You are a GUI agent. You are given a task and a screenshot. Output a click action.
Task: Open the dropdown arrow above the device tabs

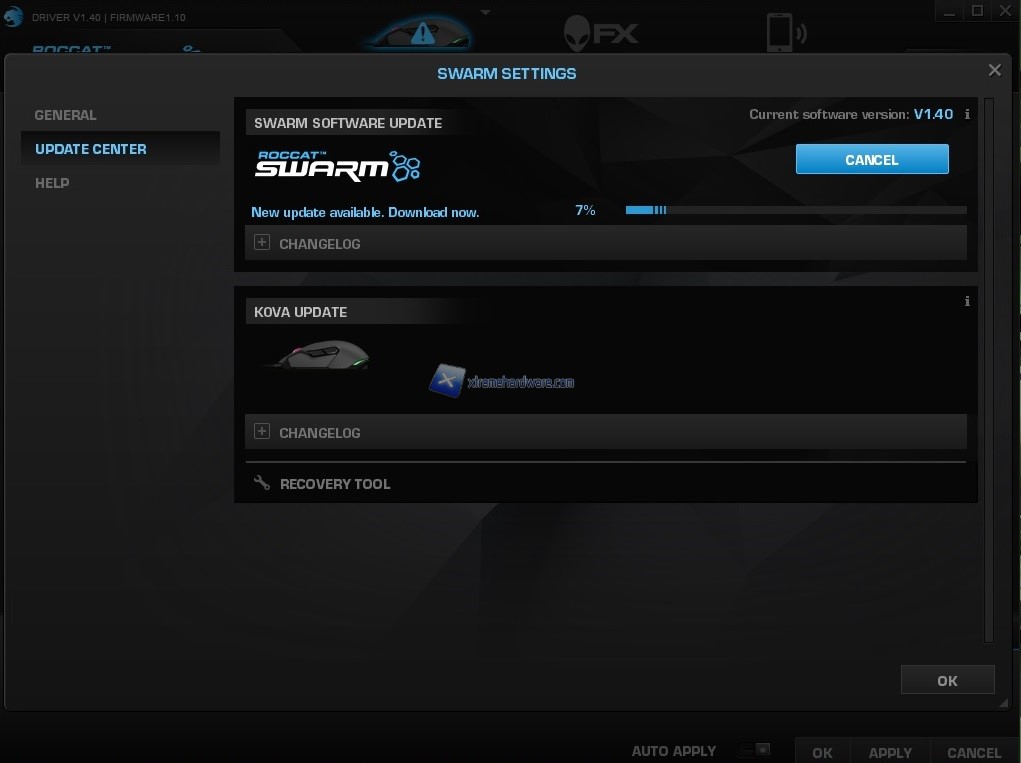click(485, 12)
